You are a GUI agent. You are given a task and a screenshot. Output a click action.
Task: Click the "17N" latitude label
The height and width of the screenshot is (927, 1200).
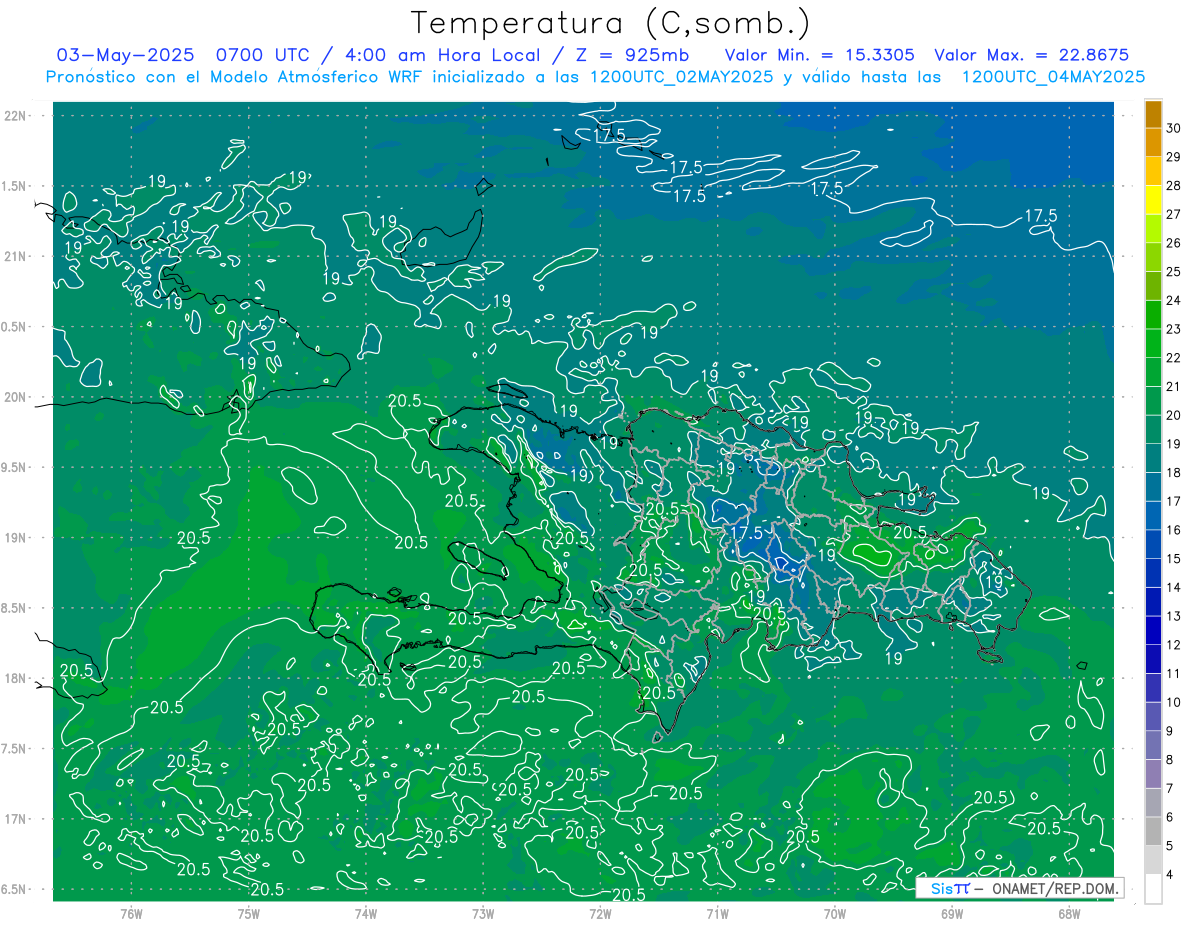click(x=15, y=819)
